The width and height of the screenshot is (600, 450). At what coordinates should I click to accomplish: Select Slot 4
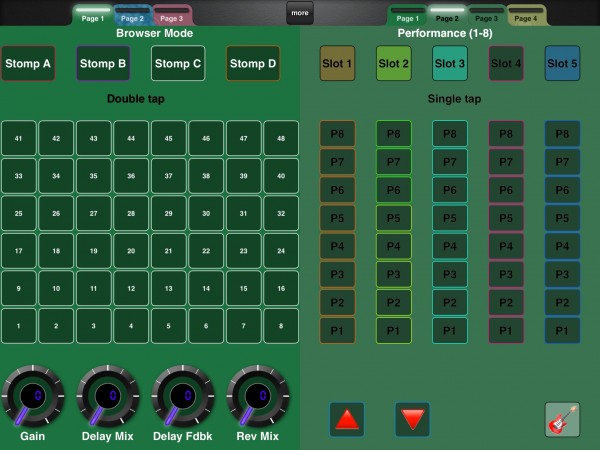pos(506,64)
